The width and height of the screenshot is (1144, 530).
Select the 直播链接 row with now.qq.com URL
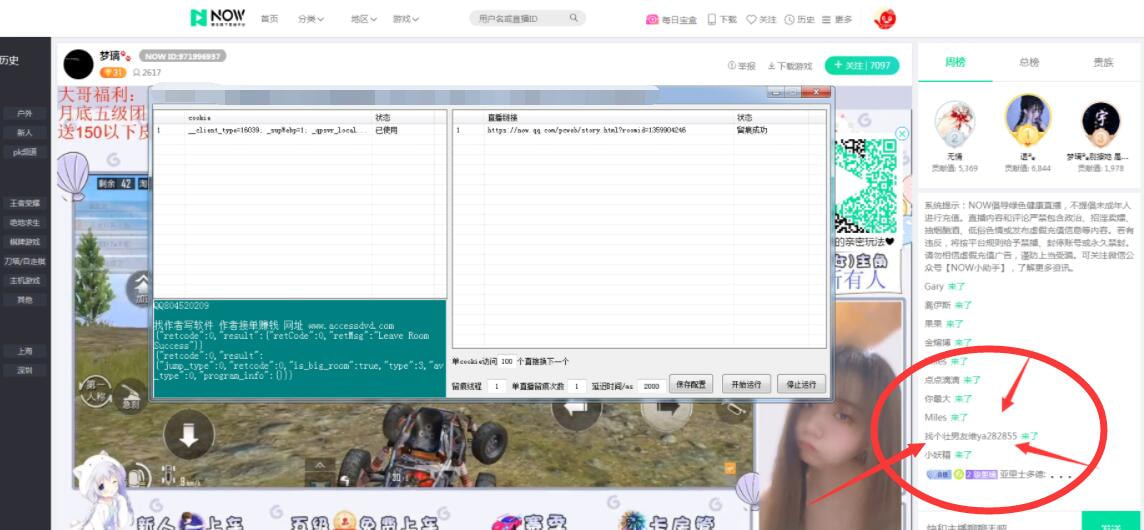click(639, 131)
